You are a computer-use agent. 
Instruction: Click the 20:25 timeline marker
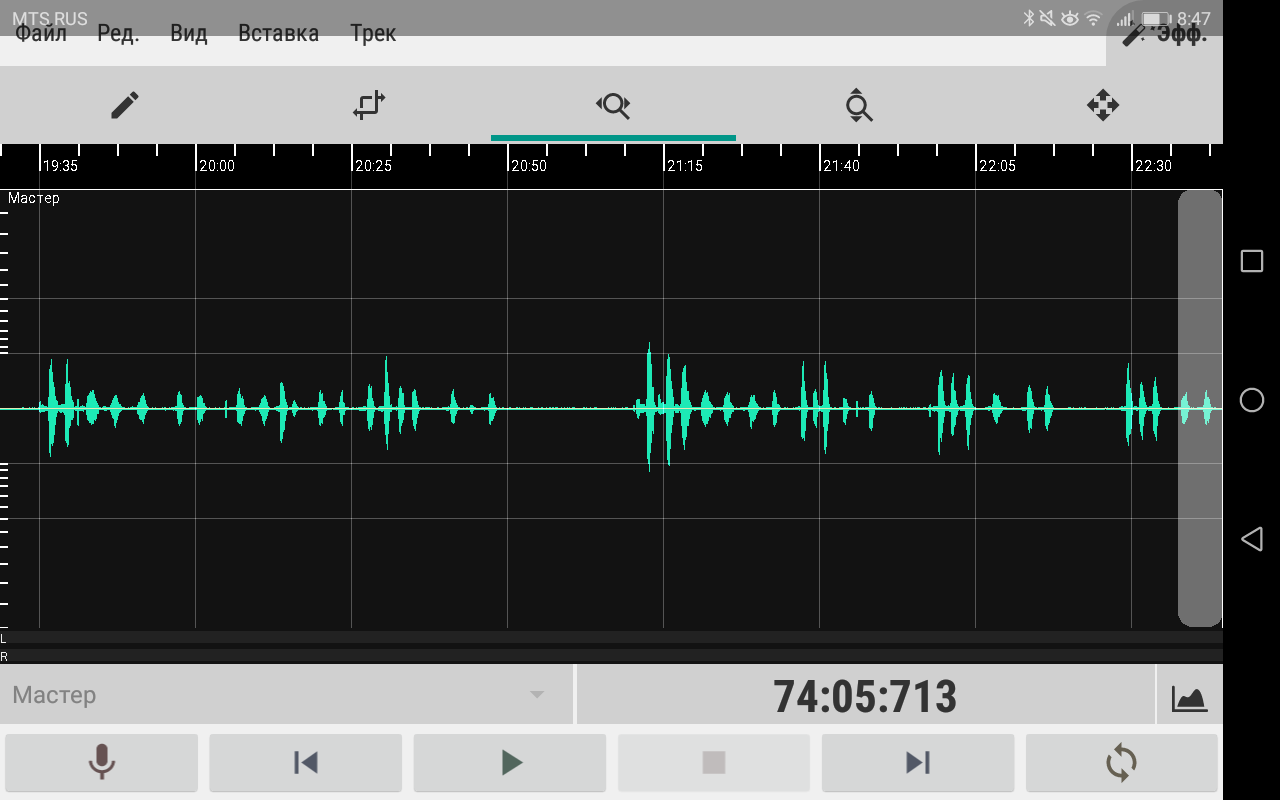click(x=373, y=166)
